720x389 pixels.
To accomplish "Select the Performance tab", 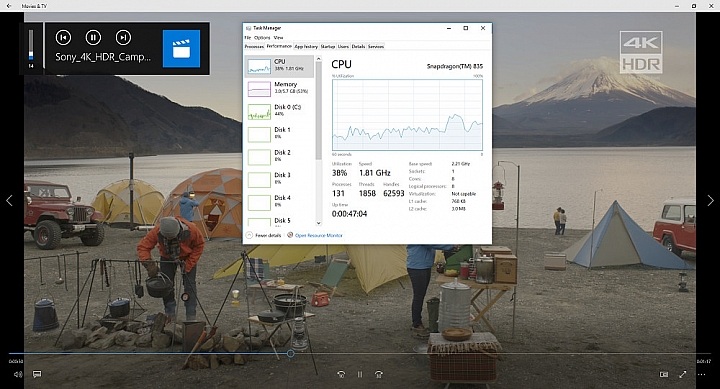I will click(279, 46).
